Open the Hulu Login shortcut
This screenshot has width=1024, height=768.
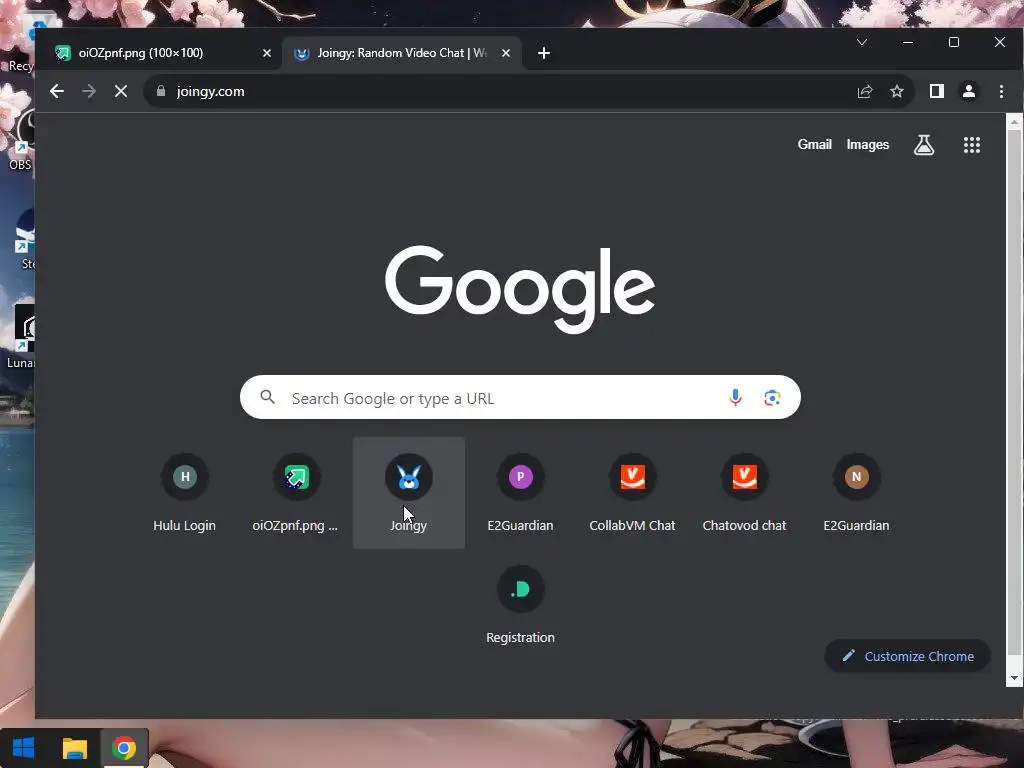click(x=185, y=493)
